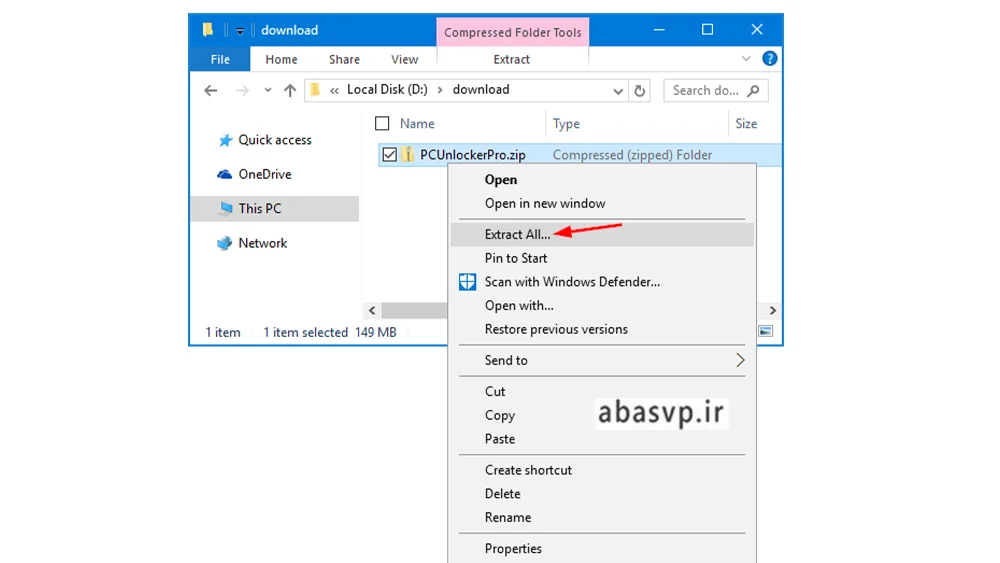Screen dimensions: 1000x563
Task: Click the Quick access star icon
Action: pyautogui.click(x=225, y=140)
